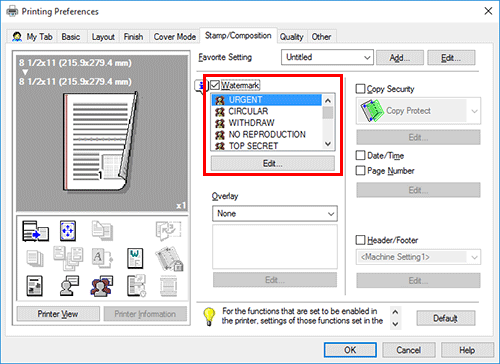
Task: Switch to the Cover Mode tab
Action: [175, 37]
